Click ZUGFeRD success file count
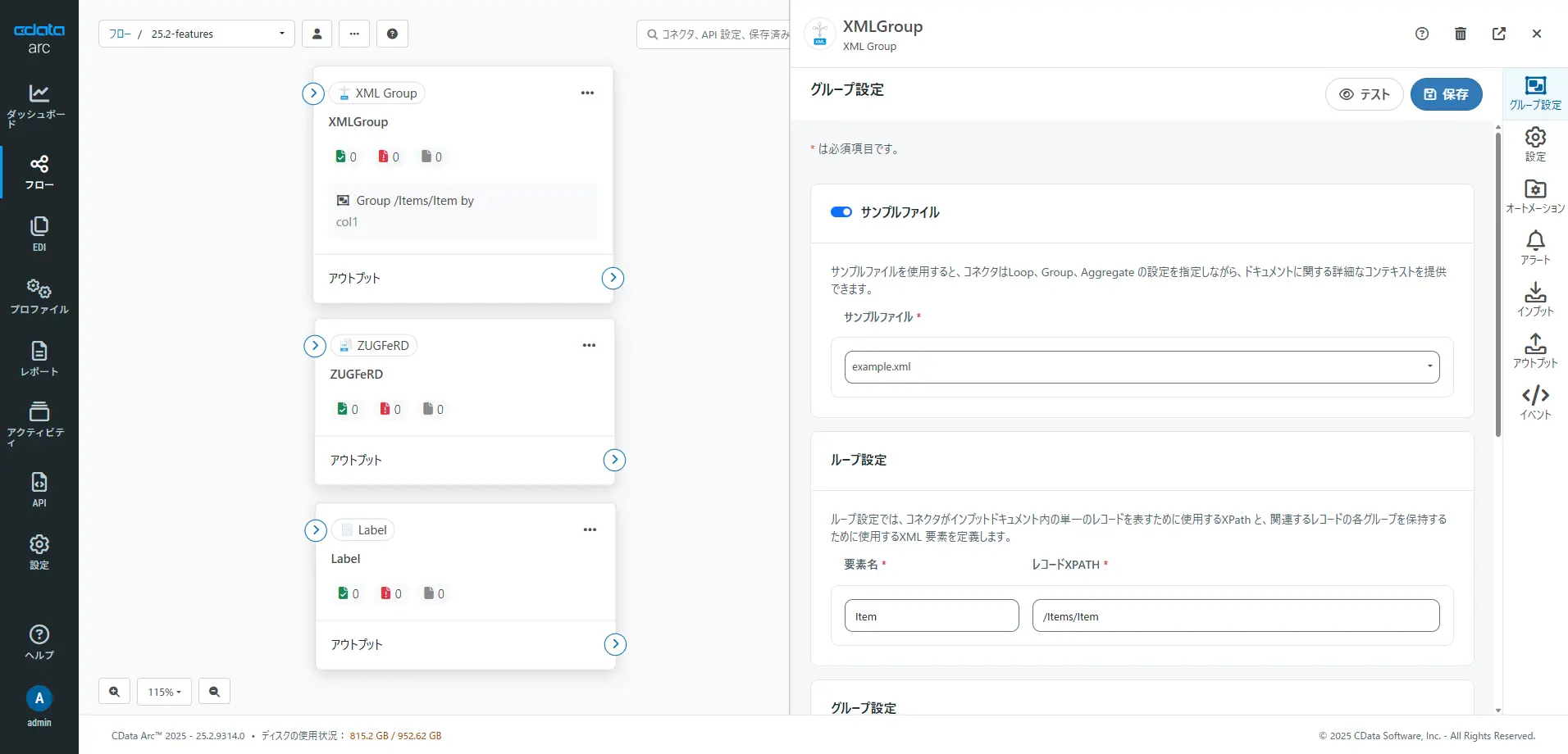The width and height of the screenshot is (1568, 754). point(348,409)
